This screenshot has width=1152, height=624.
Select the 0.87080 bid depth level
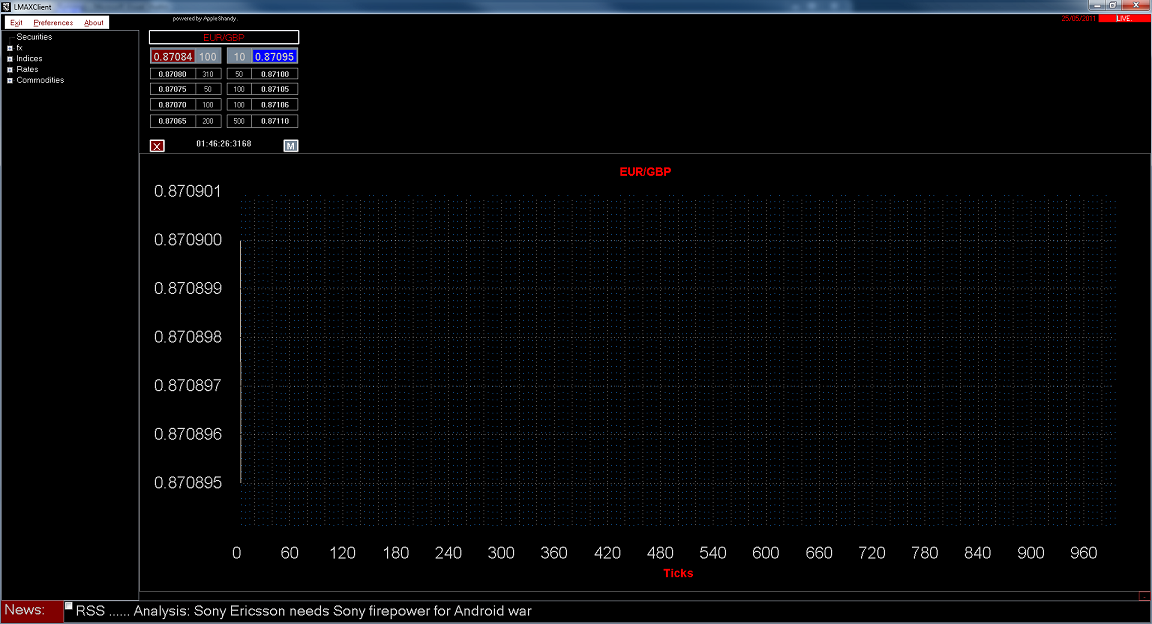point(172,74)
